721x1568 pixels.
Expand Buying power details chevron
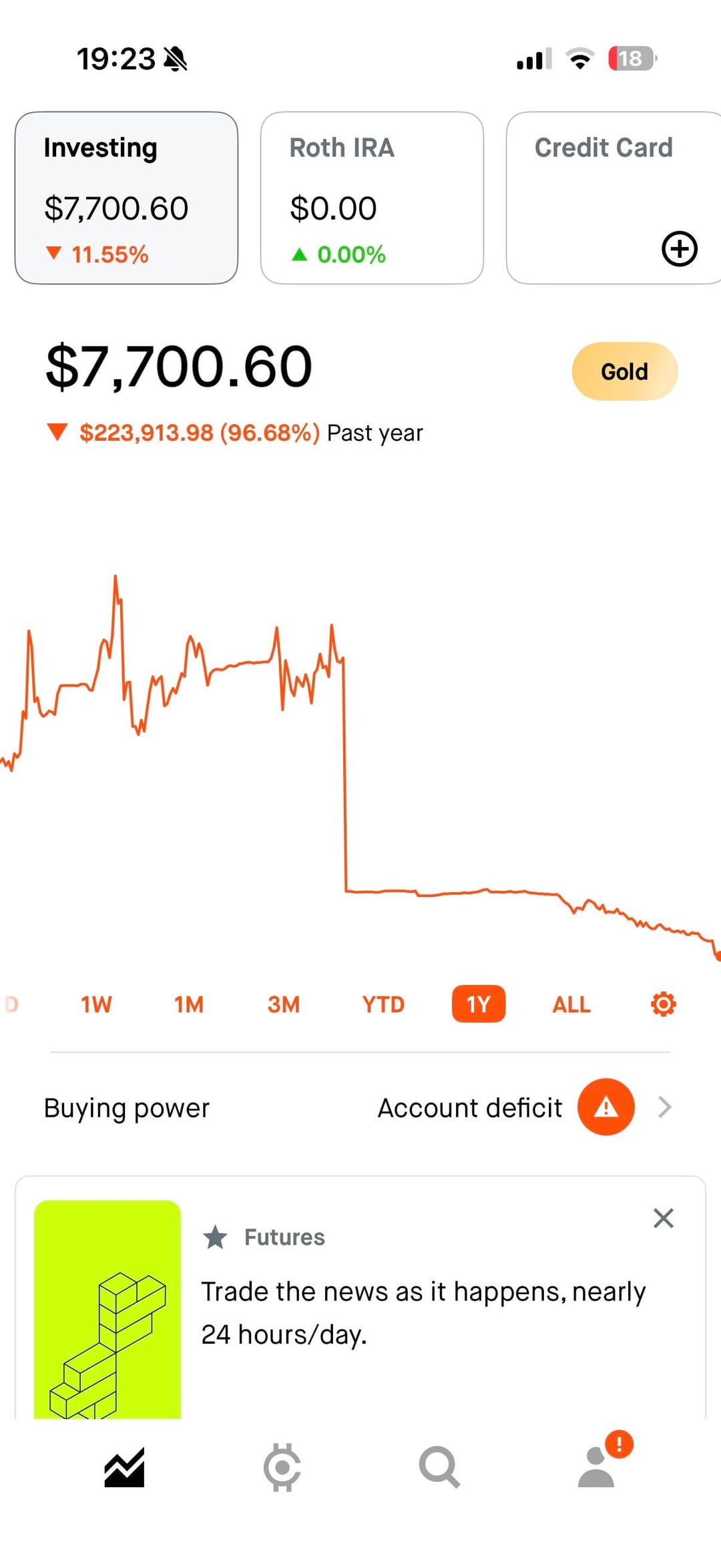pos(664,1107)
